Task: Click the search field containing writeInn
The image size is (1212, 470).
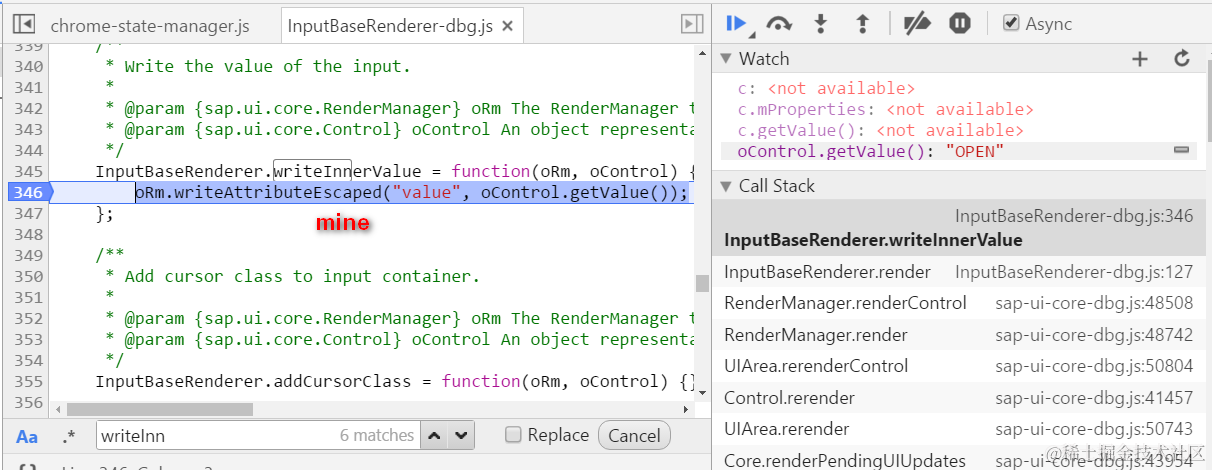Action: pos(257,436)
